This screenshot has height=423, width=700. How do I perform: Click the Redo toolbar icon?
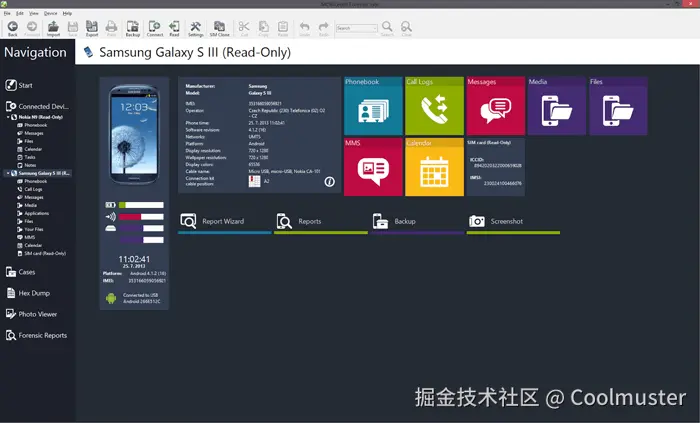(324, 29)
